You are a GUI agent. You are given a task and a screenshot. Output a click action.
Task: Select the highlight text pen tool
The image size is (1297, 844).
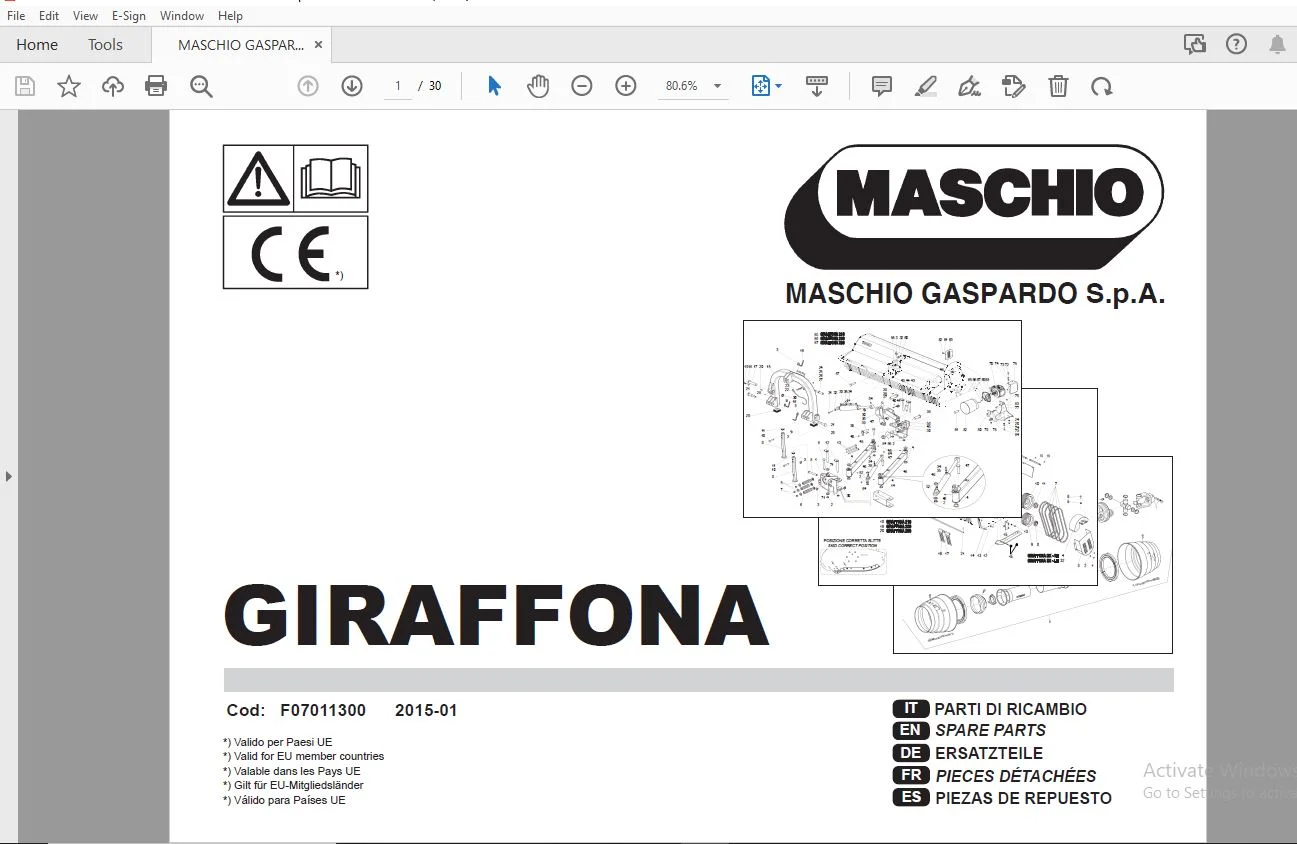(926, 86)
